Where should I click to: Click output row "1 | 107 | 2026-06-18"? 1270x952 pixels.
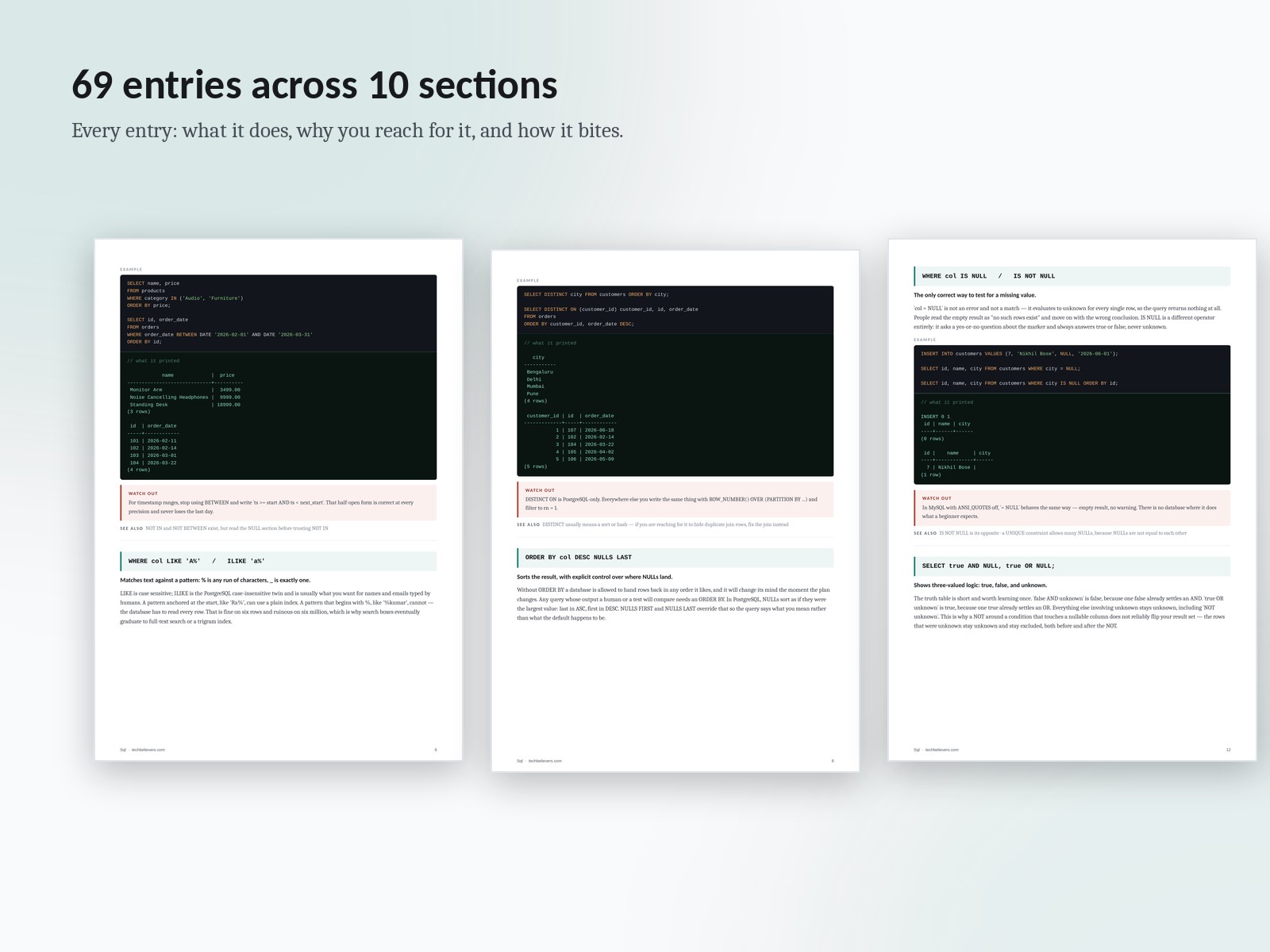tap(585, 430)
